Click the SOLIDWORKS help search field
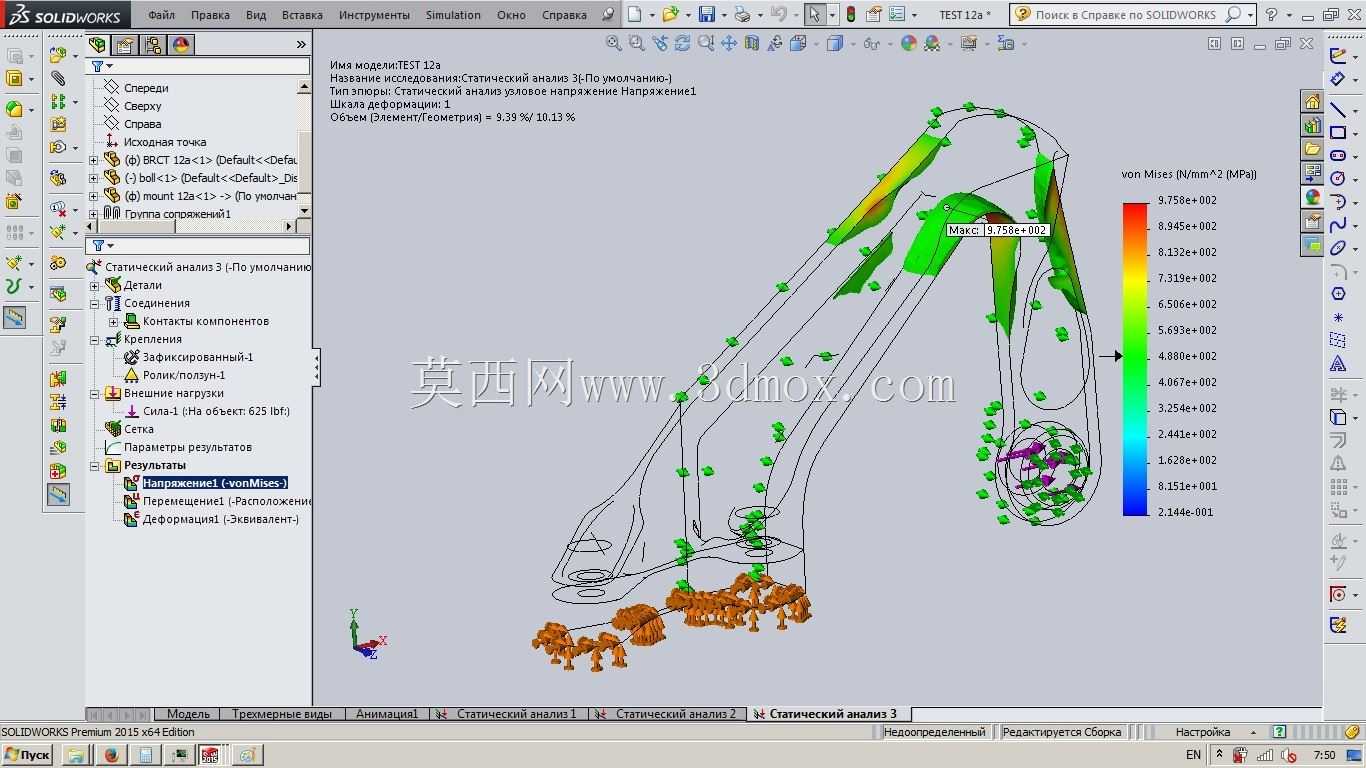 1131,15
